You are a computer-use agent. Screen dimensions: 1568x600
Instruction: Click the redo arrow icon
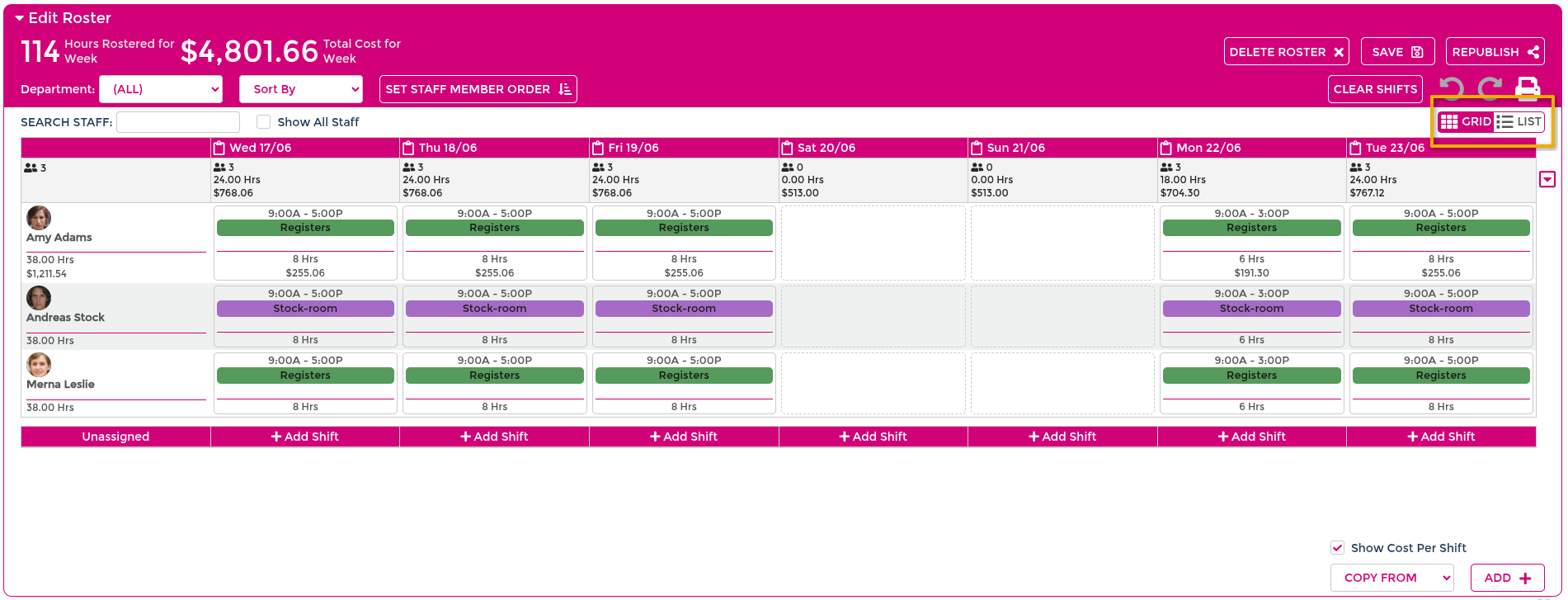(1490, 88)
